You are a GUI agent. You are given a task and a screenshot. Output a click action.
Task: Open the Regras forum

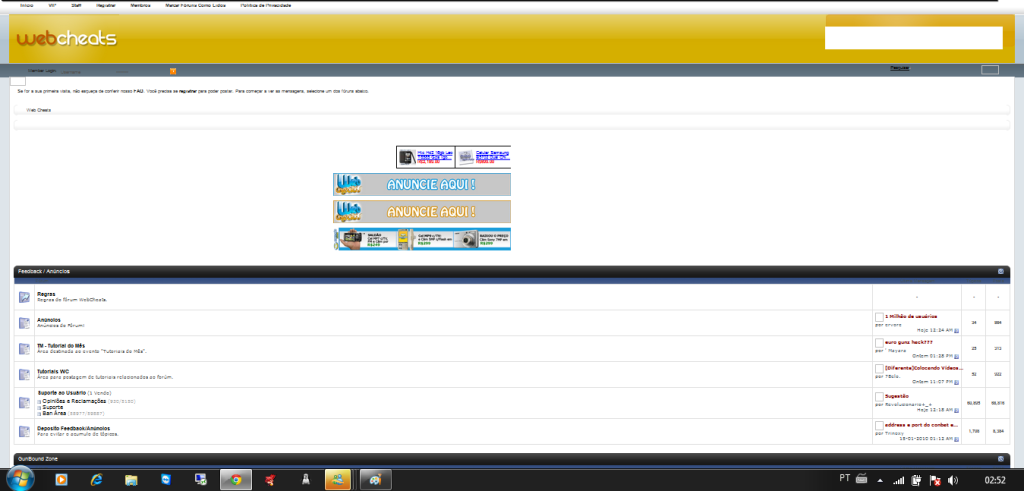pos(46,294)
